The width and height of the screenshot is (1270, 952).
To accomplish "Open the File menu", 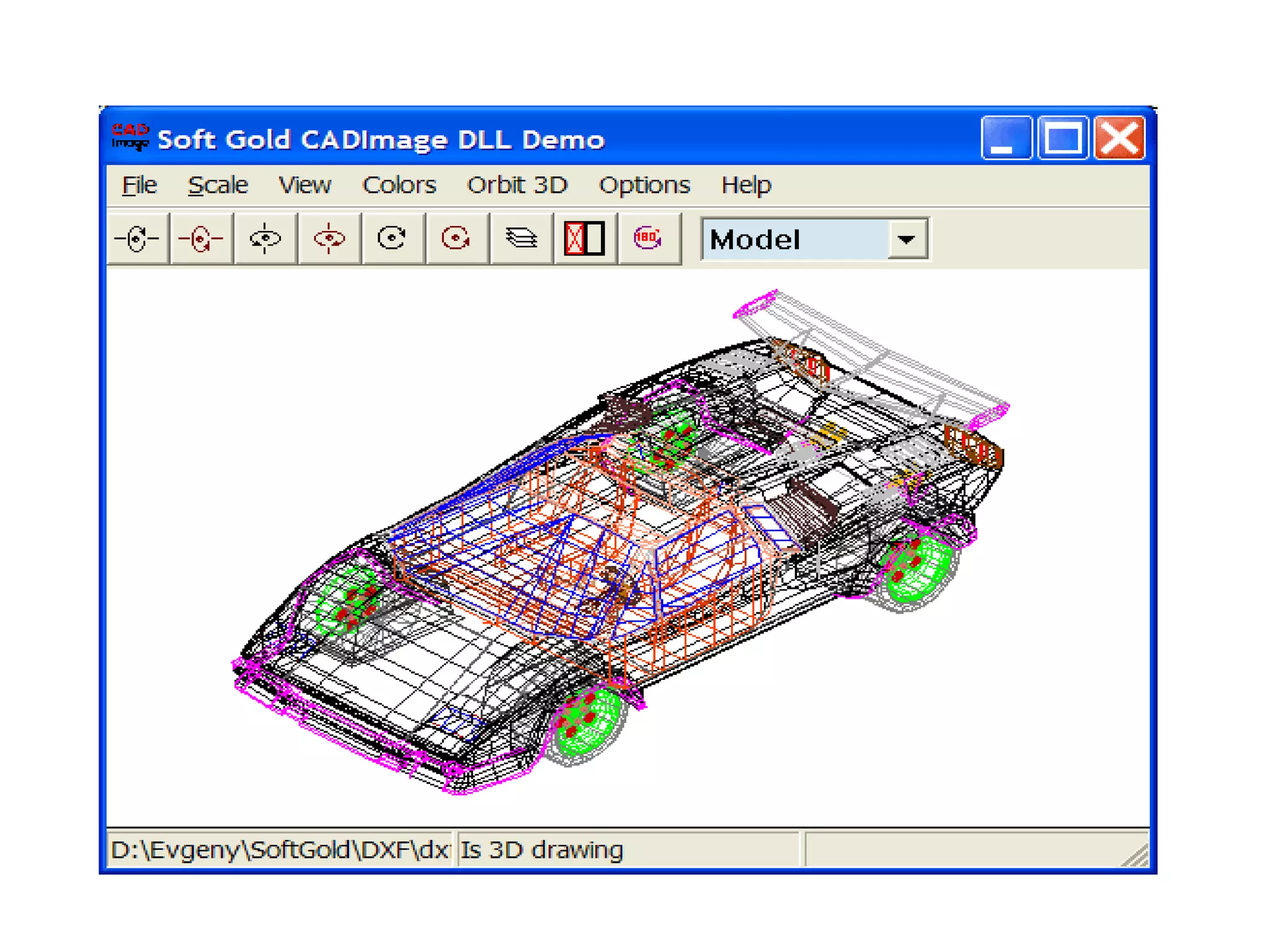I will [x=139, y=185].
